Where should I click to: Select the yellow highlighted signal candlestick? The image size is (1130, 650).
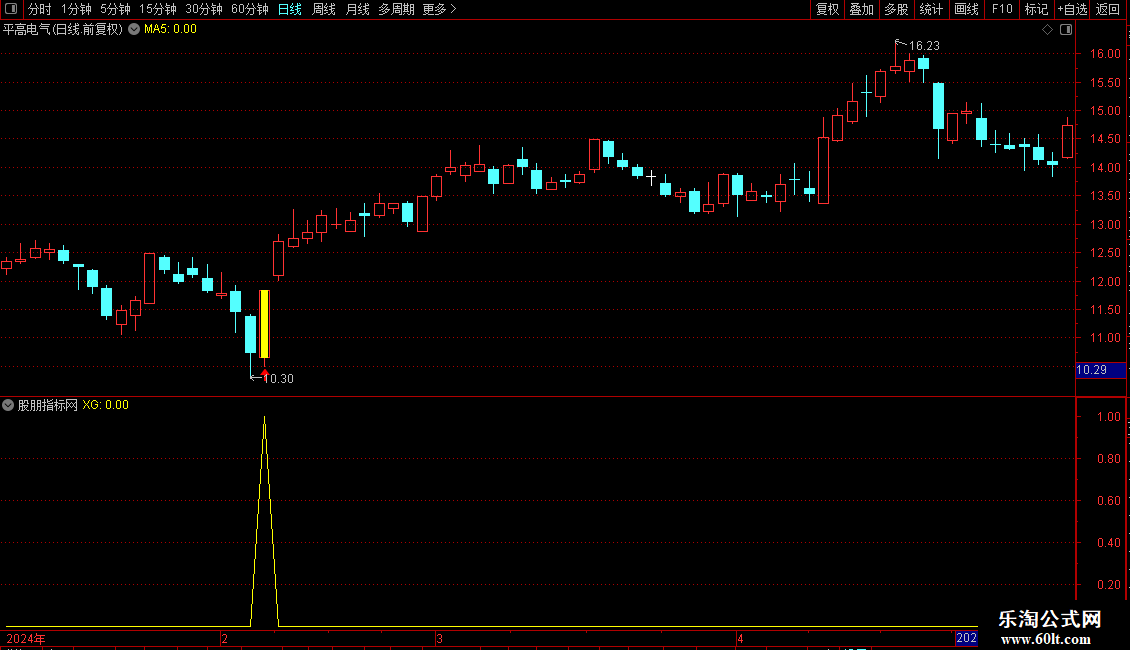tap(264, 324)
